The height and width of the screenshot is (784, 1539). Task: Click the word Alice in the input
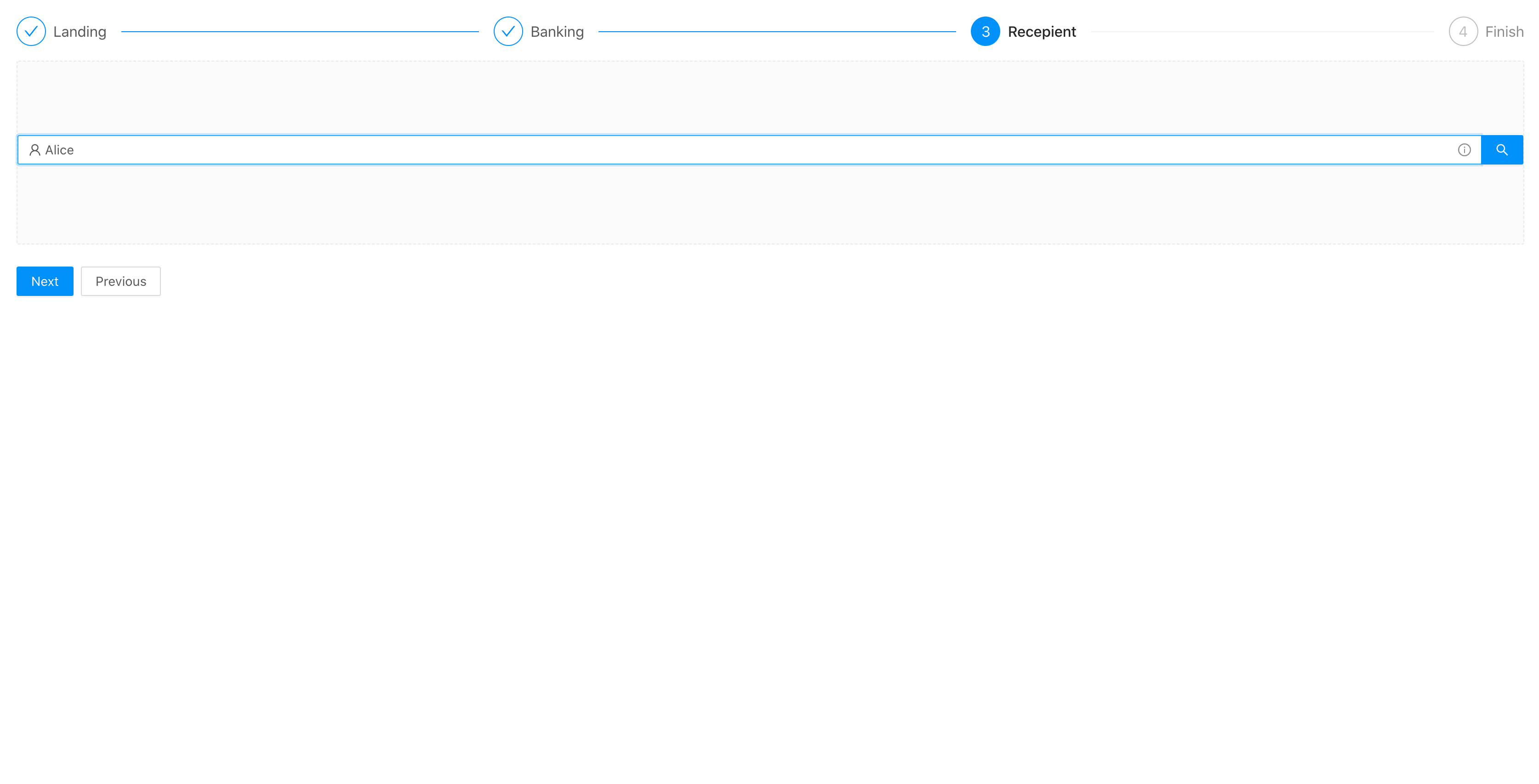[x=59, y=150]
